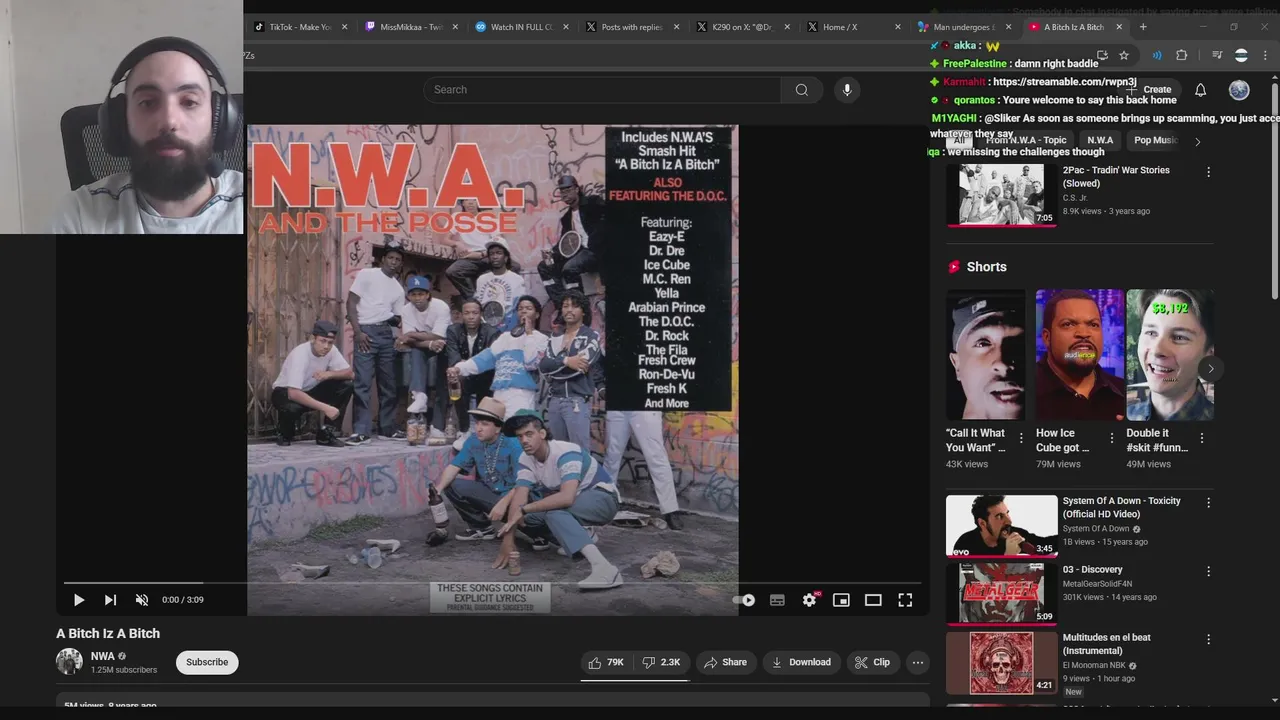
Task: Click the video progress bar
Action: click(492, 582)
